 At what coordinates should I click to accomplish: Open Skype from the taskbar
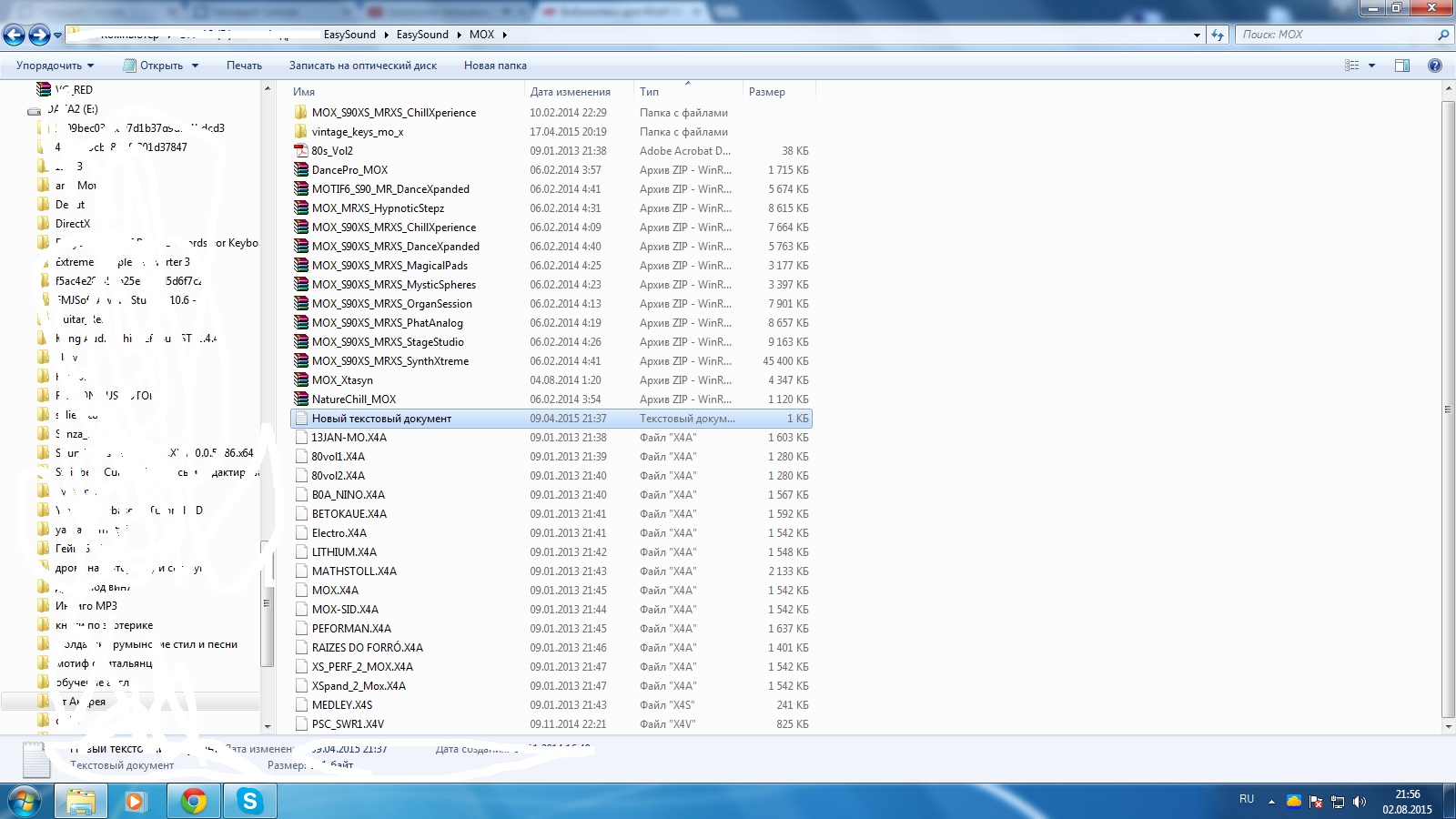(249, 801)
